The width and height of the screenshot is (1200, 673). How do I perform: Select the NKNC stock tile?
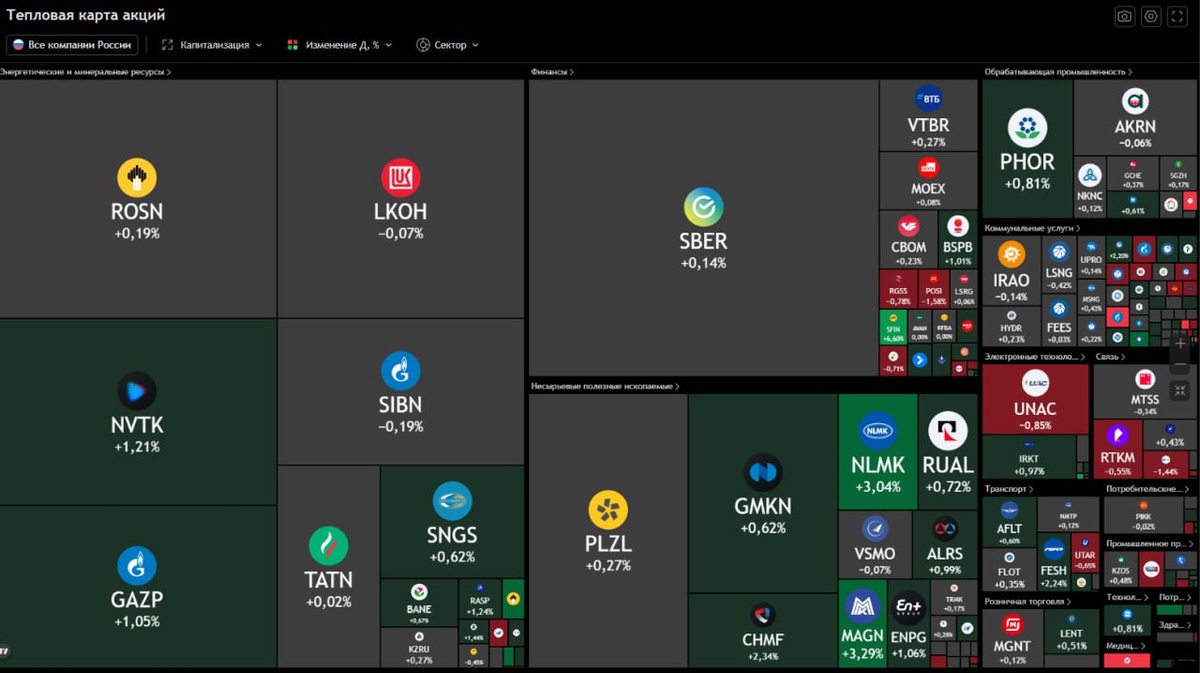1090,187
